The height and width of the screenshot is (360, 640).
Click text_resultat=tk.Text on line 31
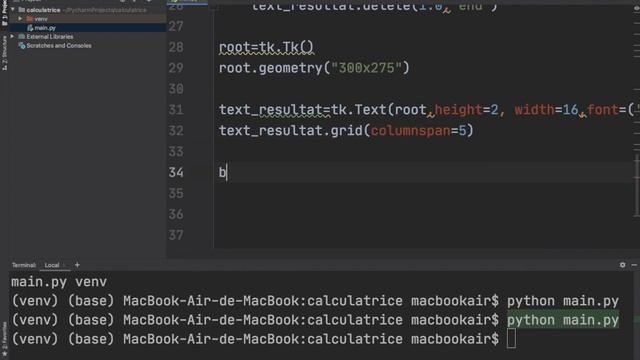302,110
